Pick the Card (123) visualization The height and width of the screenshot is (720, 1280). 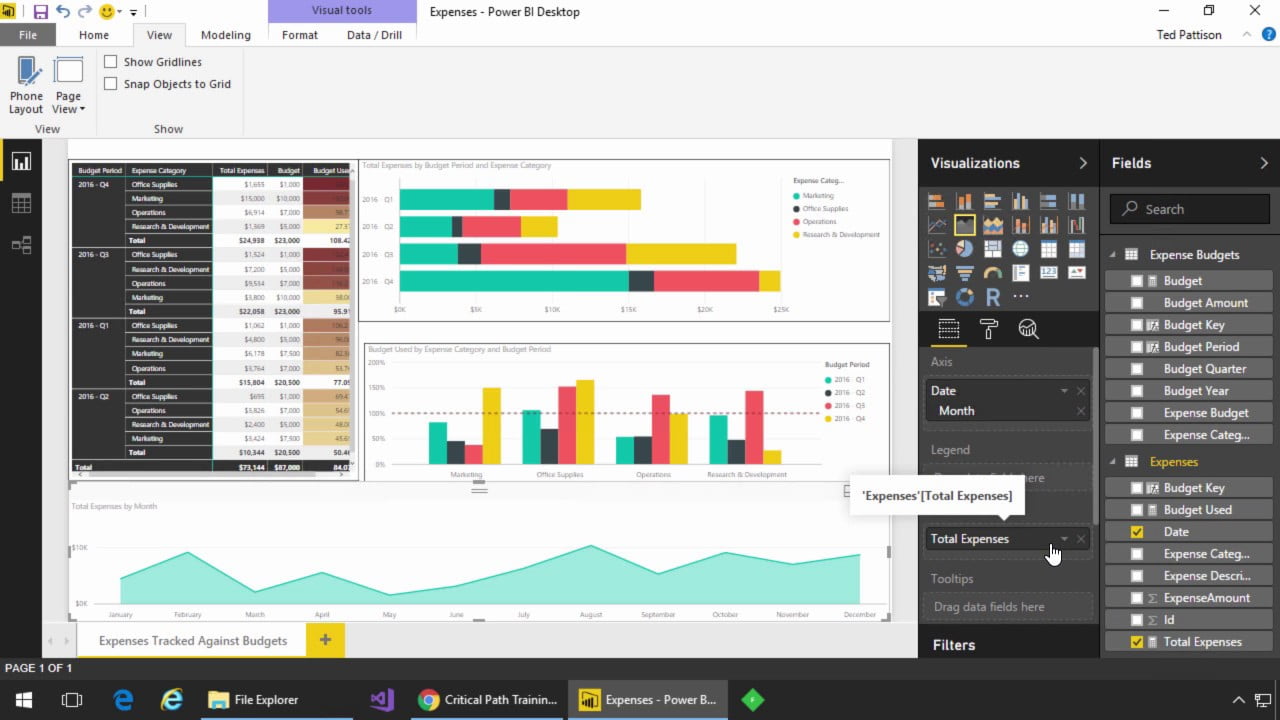point(1049,272)
